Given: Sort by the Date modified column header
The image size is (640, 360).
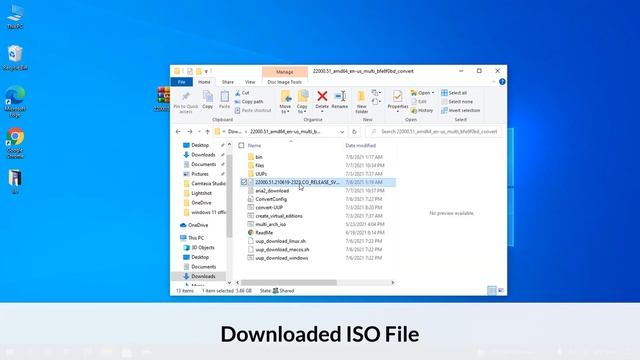Looking at the screenshot, I should click(361, 145).
